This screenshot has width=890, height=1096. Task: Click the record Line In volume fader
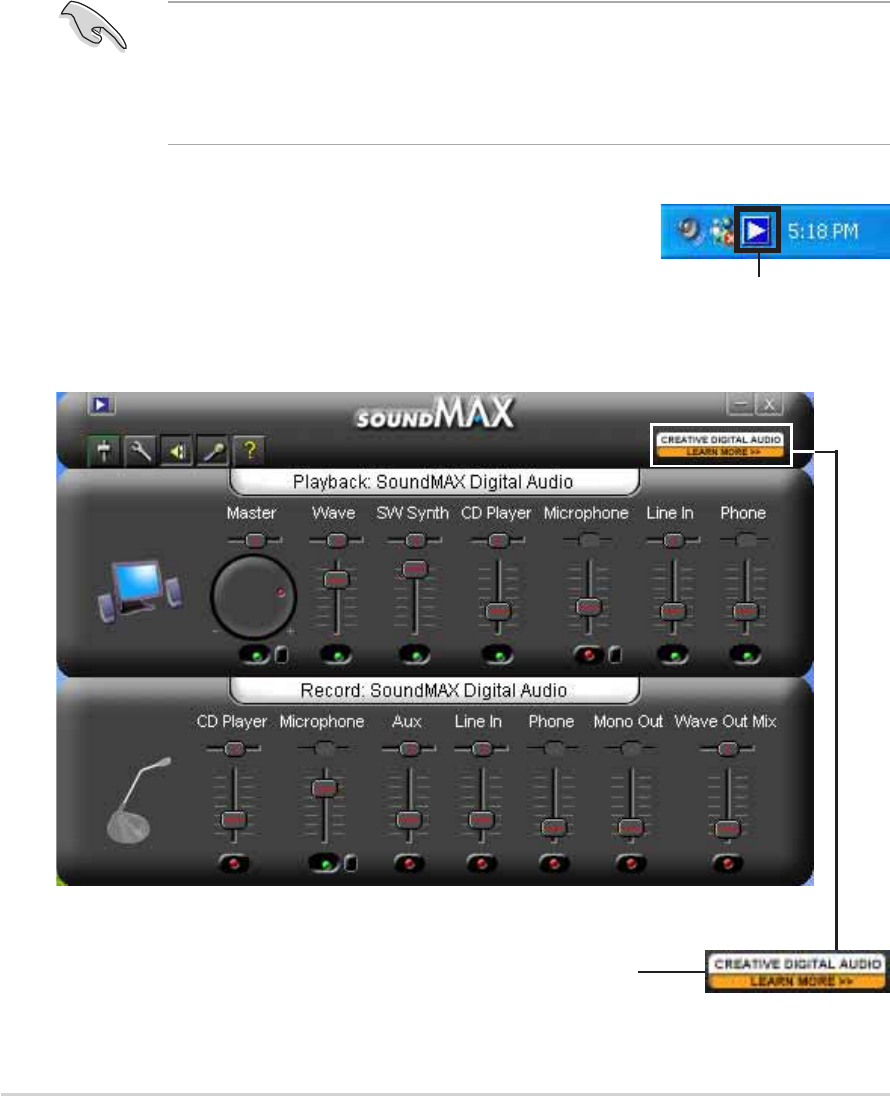point(481,819)
